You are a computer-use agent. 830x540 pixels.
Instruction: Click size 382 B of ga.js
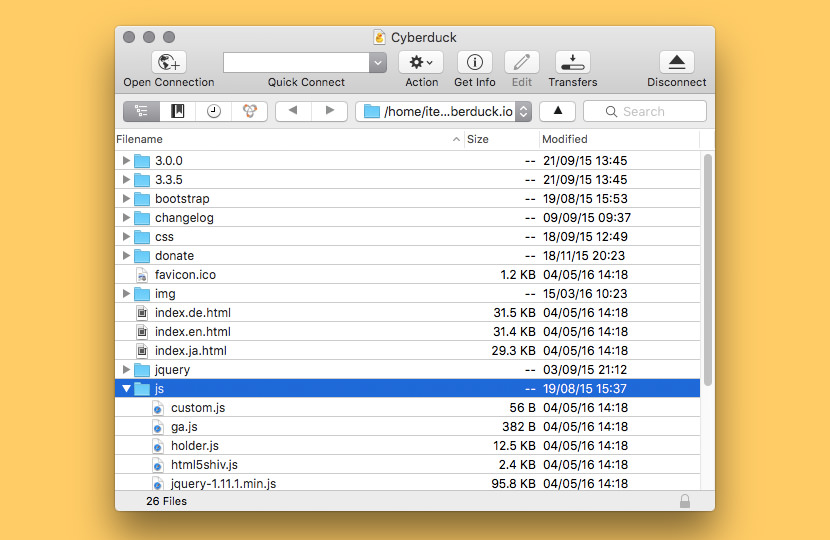point(519,427)
